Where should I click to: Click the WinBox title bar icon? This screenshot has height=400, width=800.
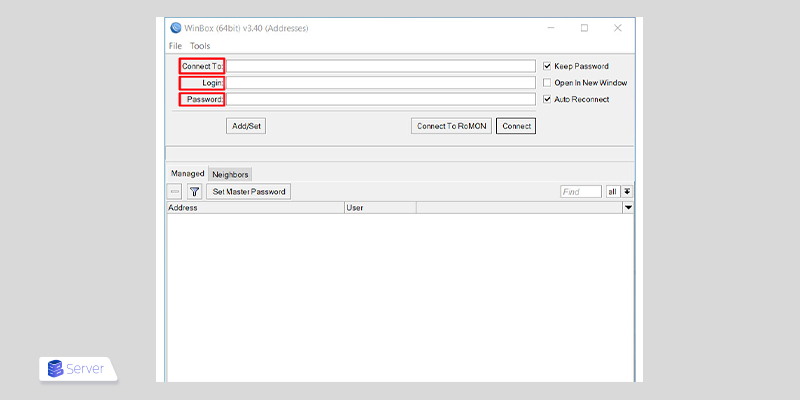176,28
